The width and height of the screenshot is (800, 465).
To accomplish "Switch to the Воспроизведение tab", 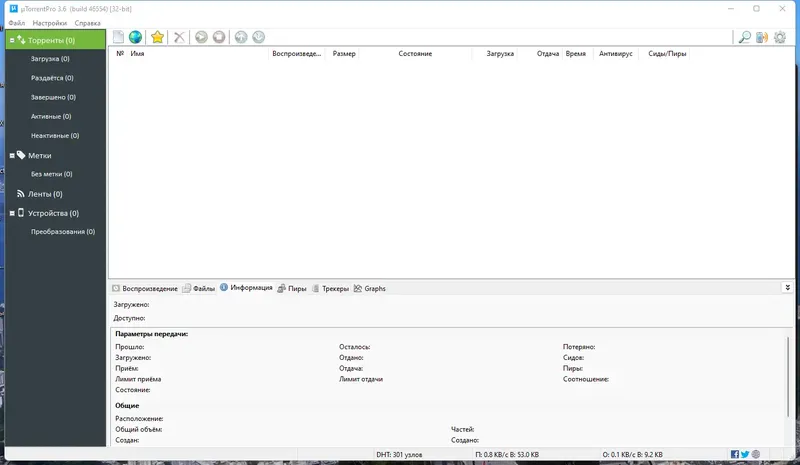I will pos(145,288).
